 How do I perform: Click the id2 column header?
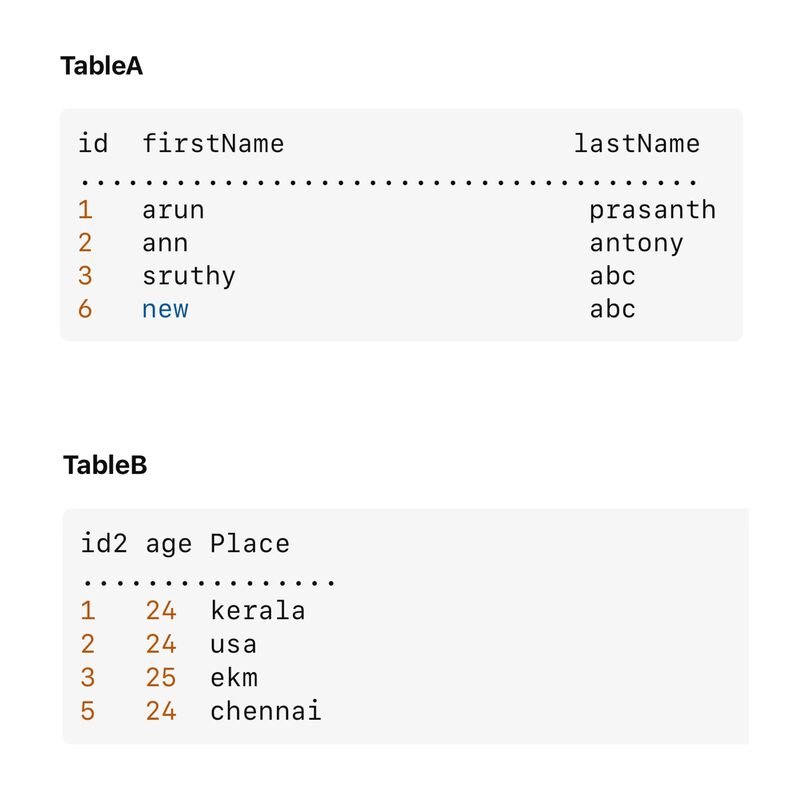click(x=104, y=543)
